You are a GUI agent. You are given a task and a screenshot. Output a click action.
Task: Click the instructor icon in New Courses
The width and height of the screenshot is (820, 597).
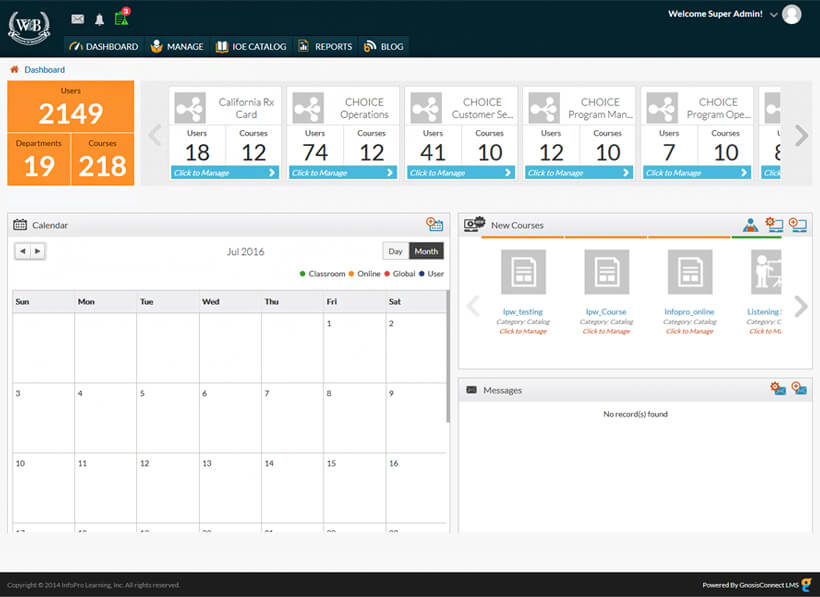pyautogui.click(x=750, y=225)
